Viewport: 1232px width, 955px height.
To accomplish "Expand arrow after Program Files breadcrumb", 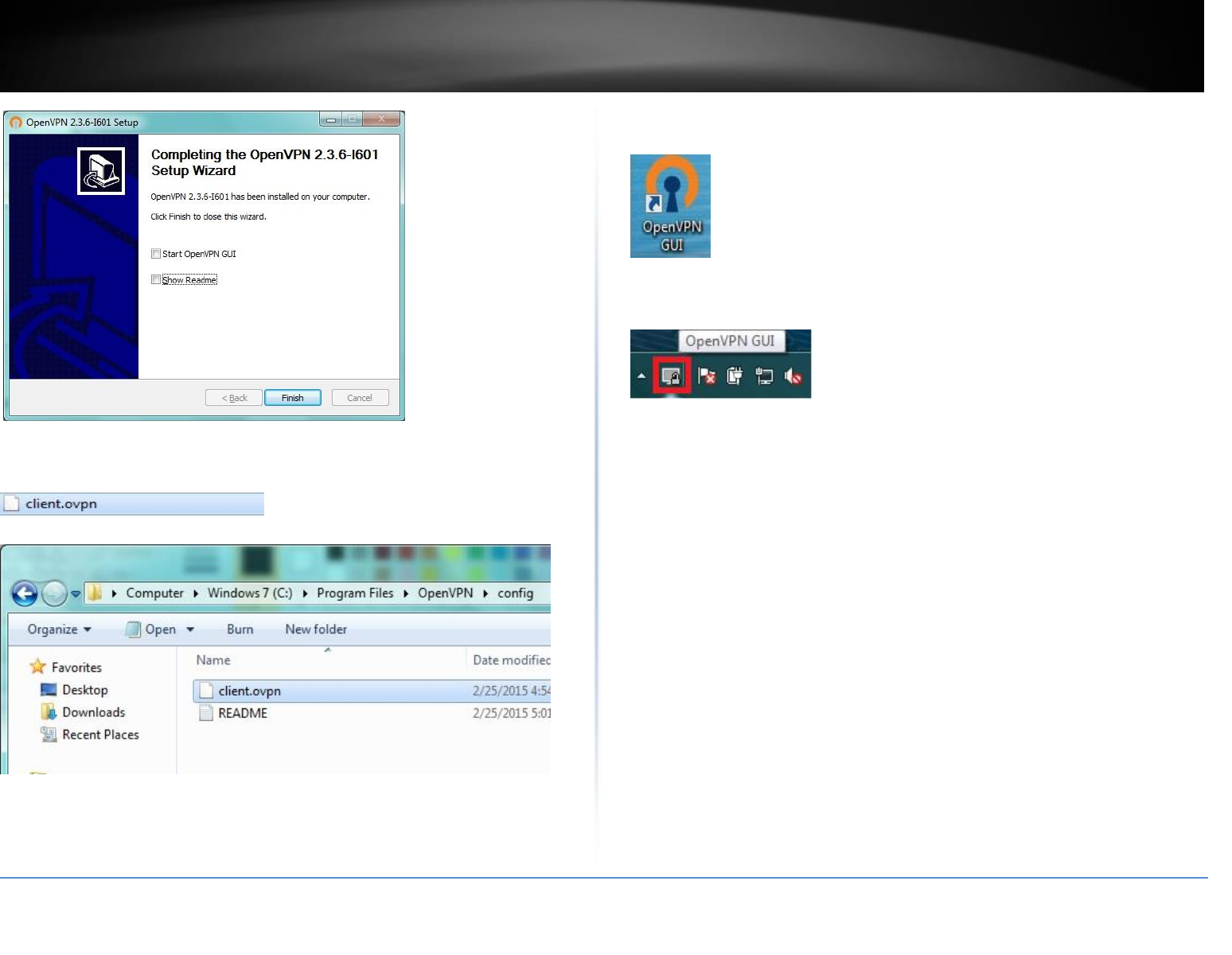I will (x=406, y=594).
